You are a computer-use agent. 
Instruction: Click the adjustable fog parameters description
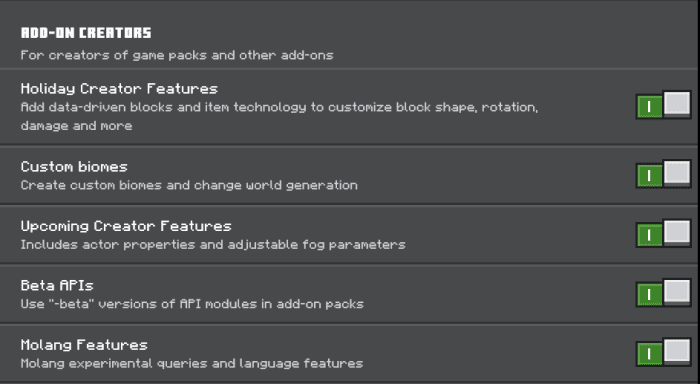213,245
